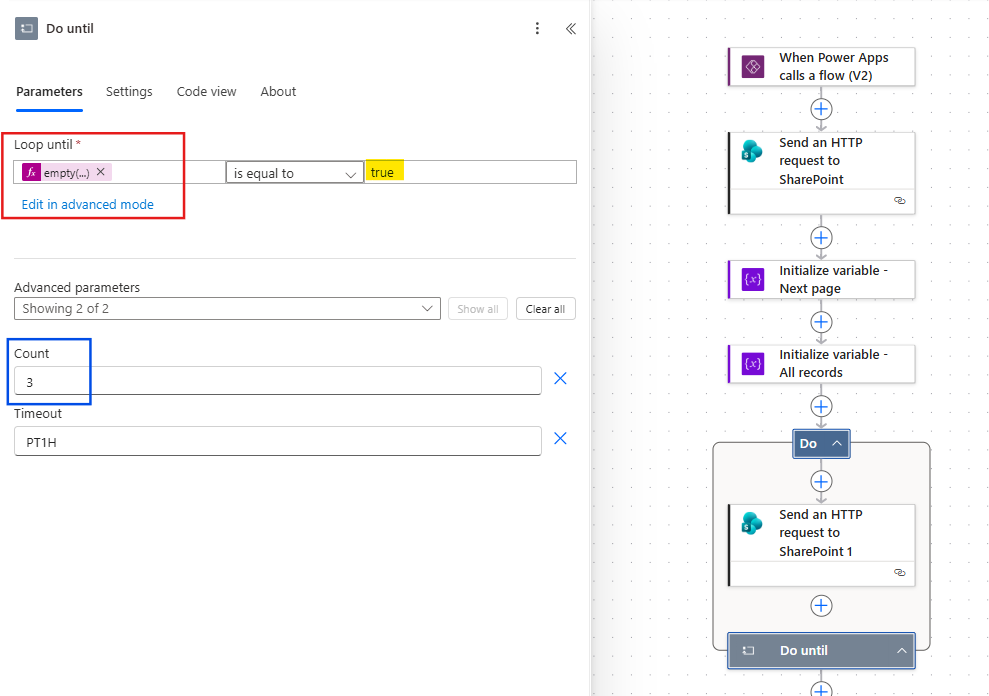Add step below the Do until block
Image resolution: width=989 pixels, height=696 pixels.
point(821,690)
